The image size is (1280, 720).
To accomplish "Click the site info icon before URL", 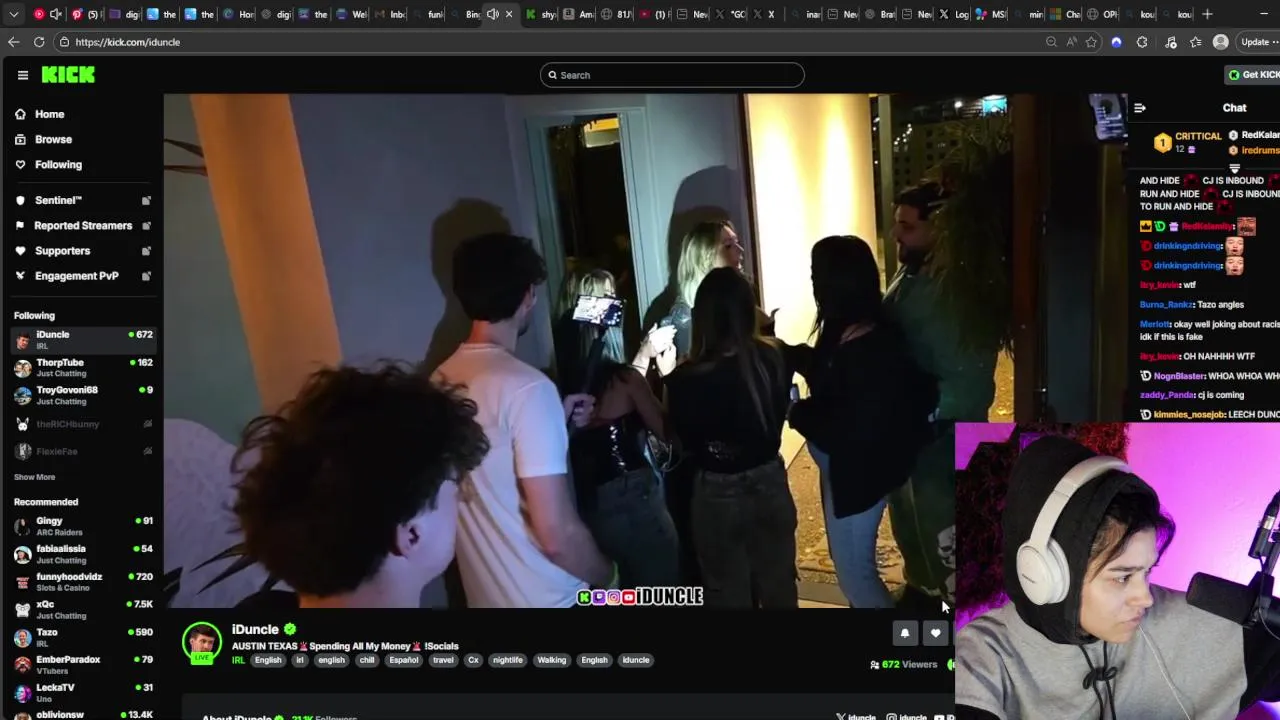I will click(x=64, y=42).
